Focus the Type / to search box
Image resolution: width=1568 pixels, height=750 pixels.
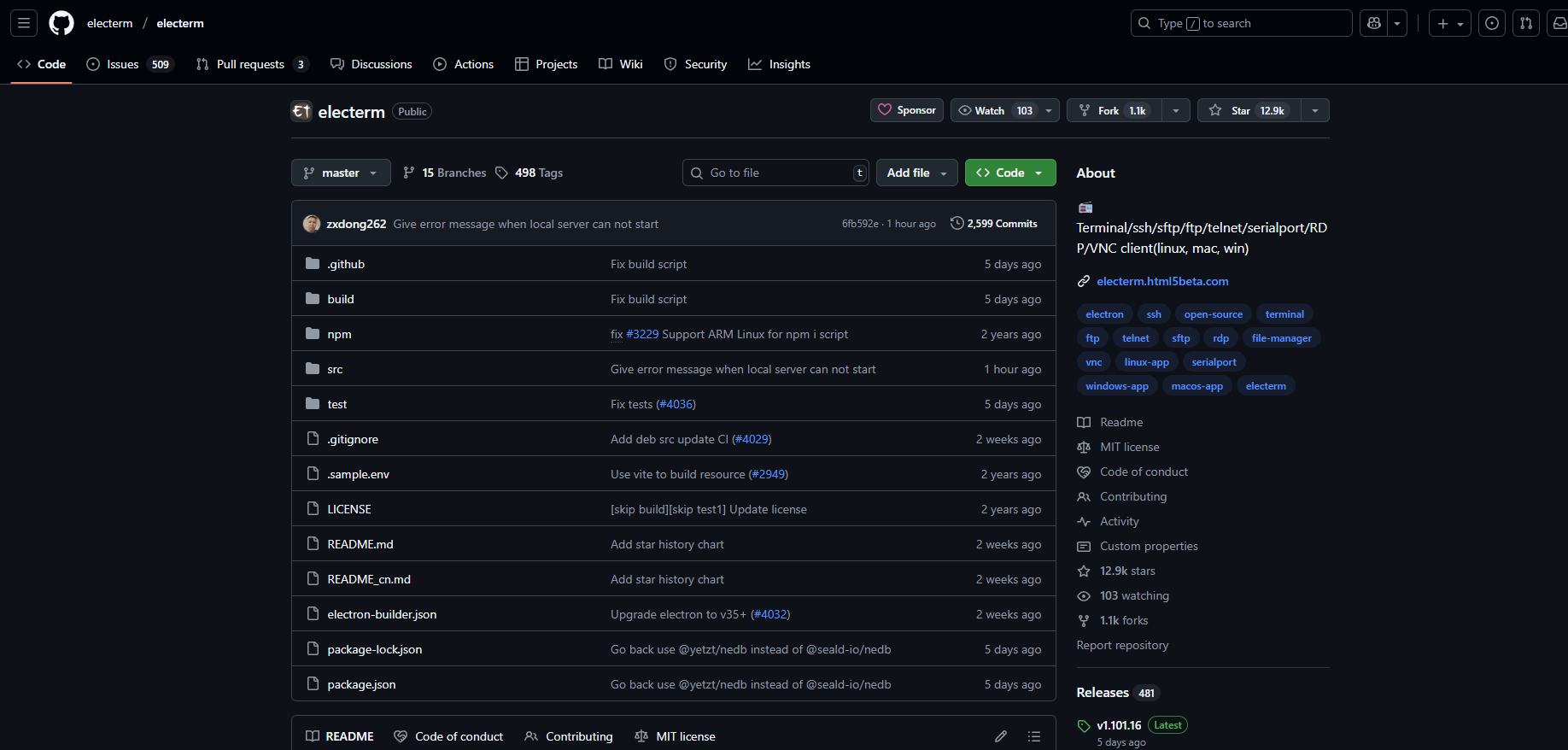[1241, 23]
